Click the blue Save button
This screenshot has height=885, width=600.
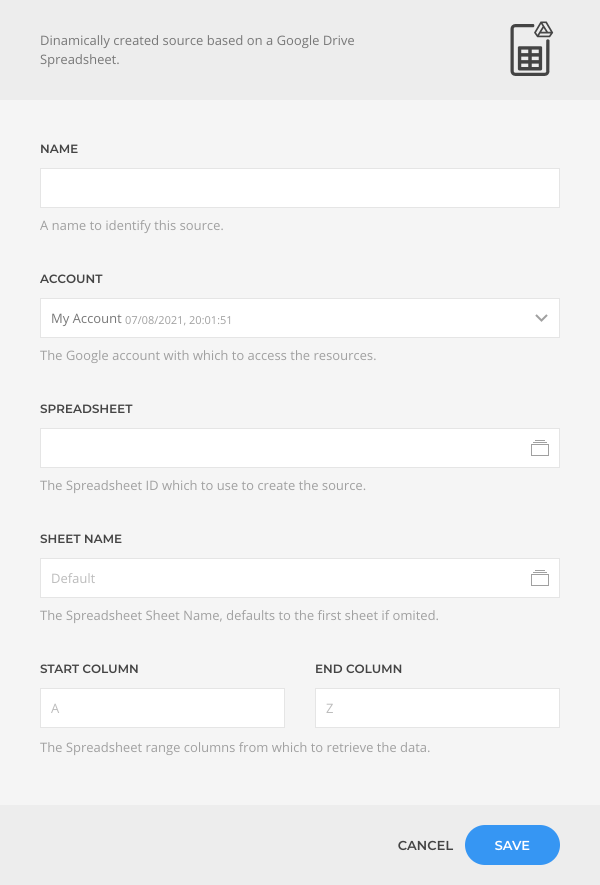[x=513, y=845]
